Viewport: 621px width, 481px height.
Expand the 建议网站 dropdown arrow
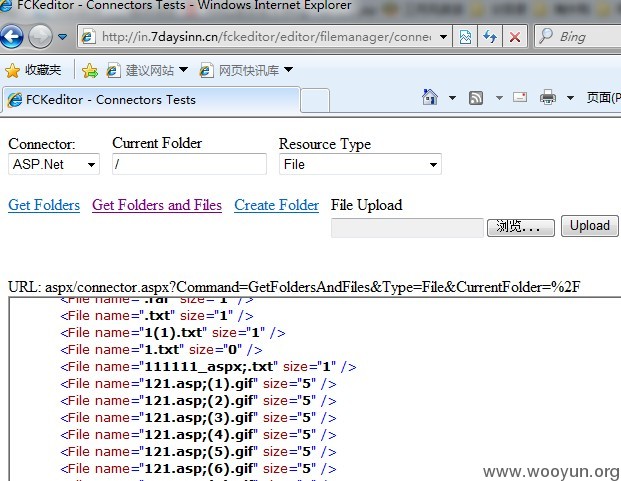[x=183, y=70]
